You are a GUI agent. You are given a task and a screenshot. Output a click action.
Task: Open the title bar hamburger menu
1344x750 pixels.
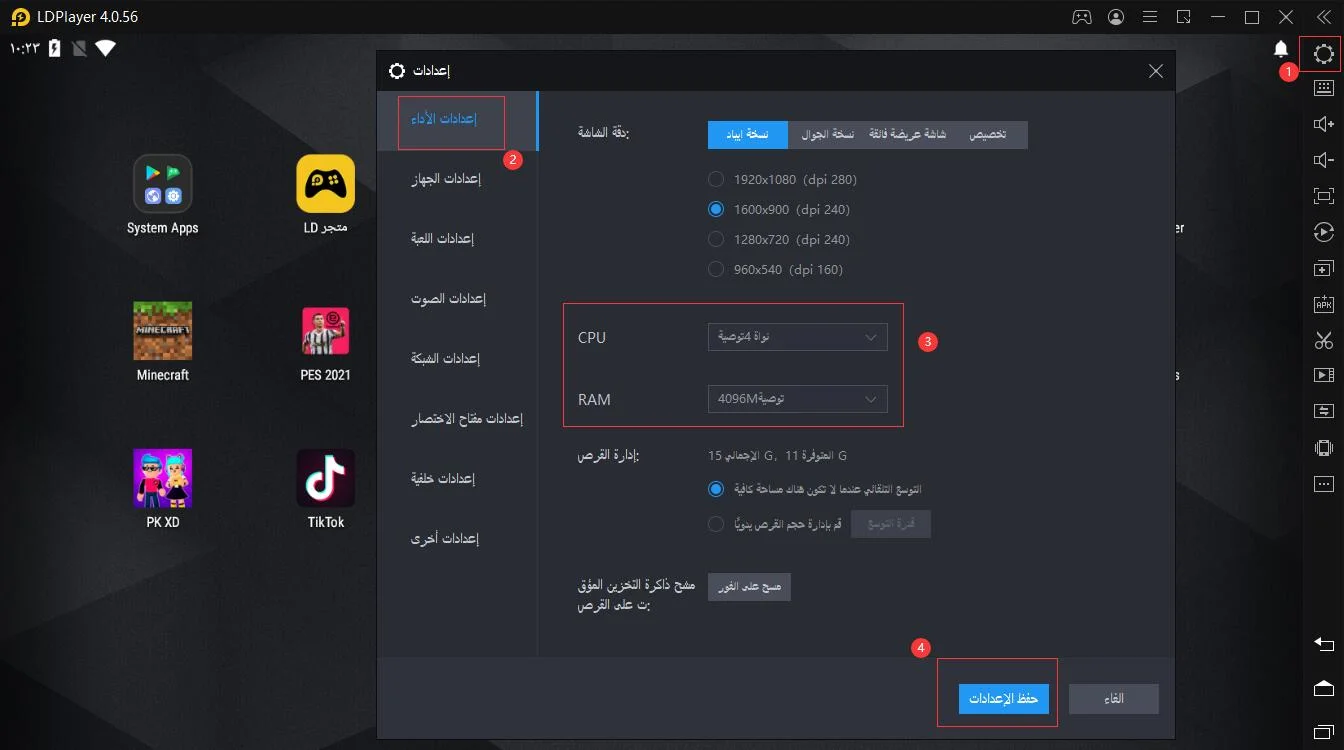pyautogui.click(x=1150, y=17)
